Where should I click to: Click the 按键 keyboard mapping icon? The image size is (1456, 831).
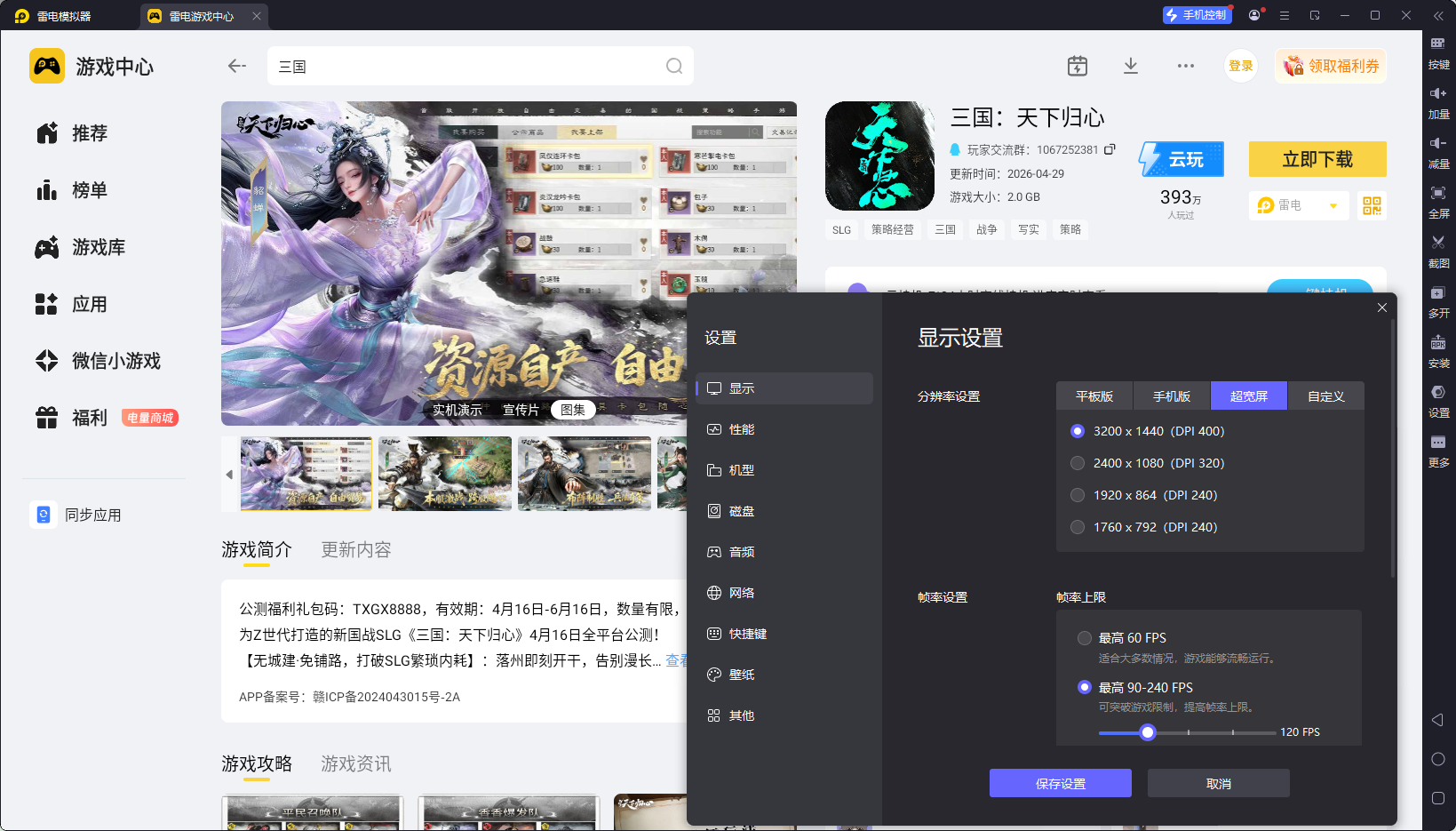click(x=1438, y=52)
